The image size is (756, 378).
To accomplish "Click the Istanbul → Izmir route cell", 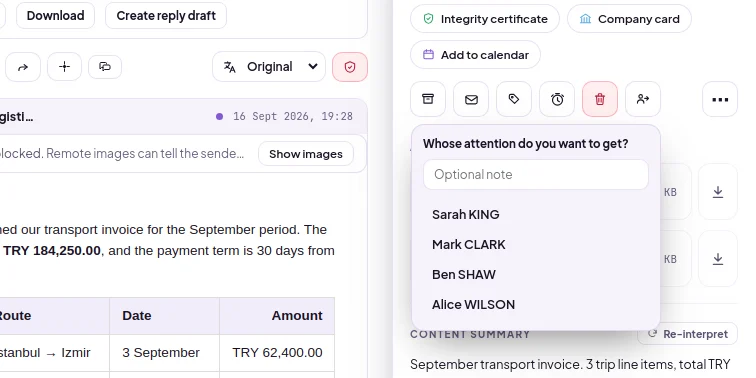I will 54,353.
